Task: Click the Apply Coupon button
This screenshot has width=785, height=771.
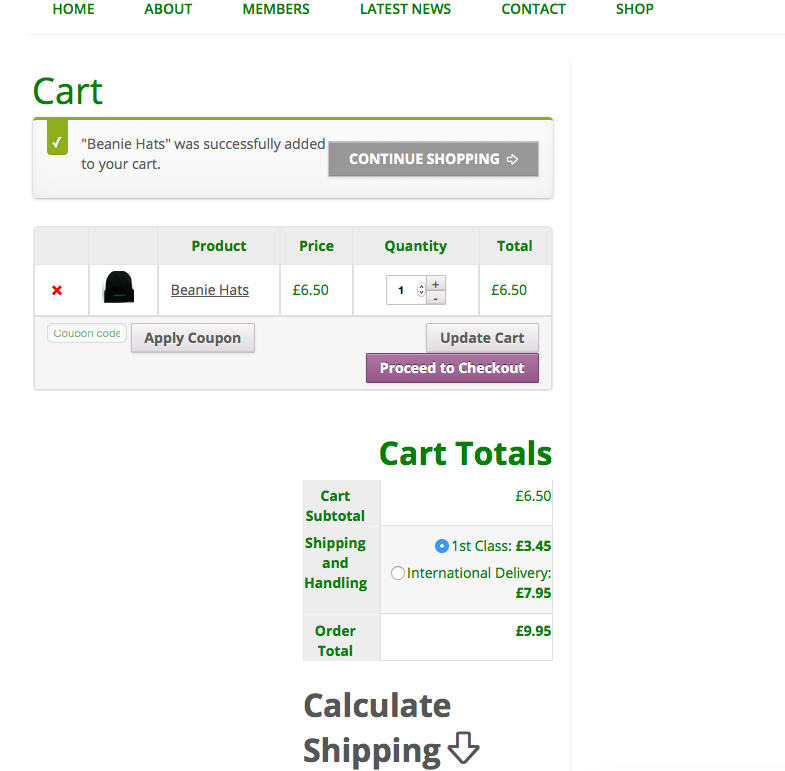Action: 192,338
